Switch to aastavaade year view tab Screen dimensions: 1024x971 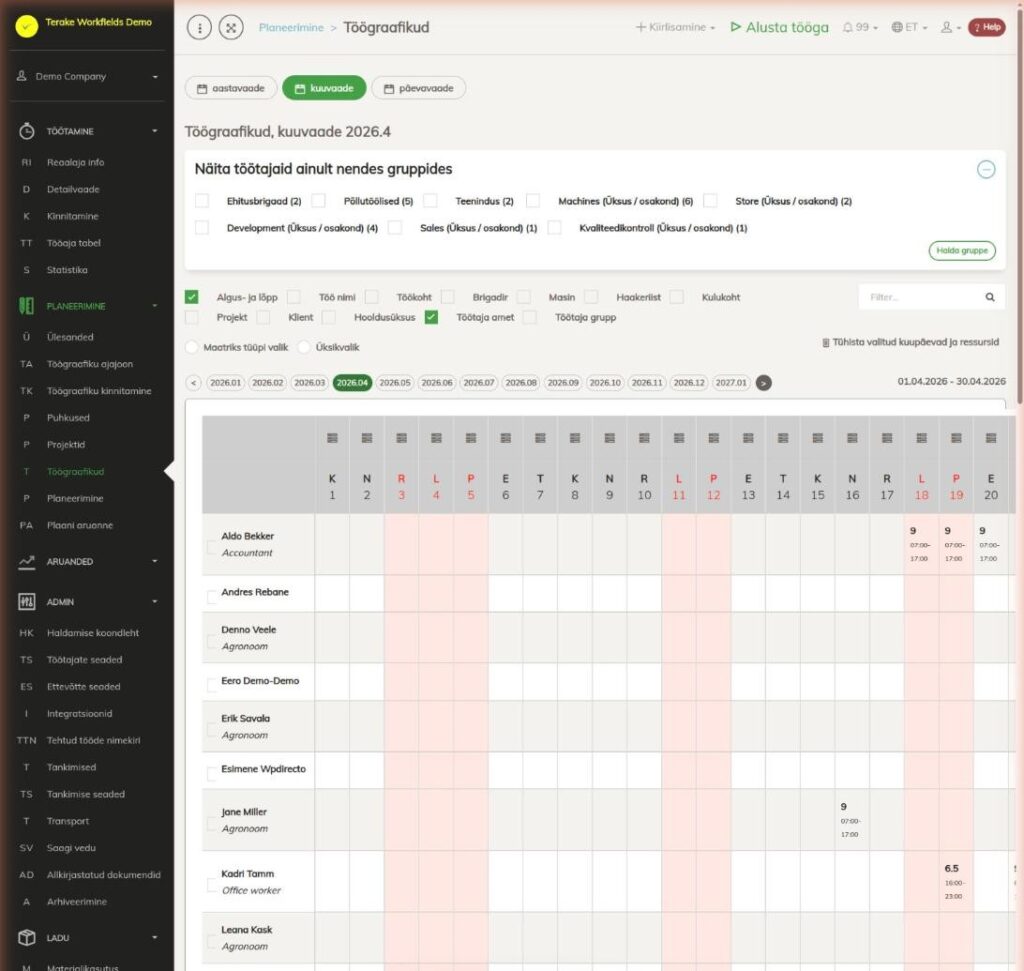(x=231, y=88)
